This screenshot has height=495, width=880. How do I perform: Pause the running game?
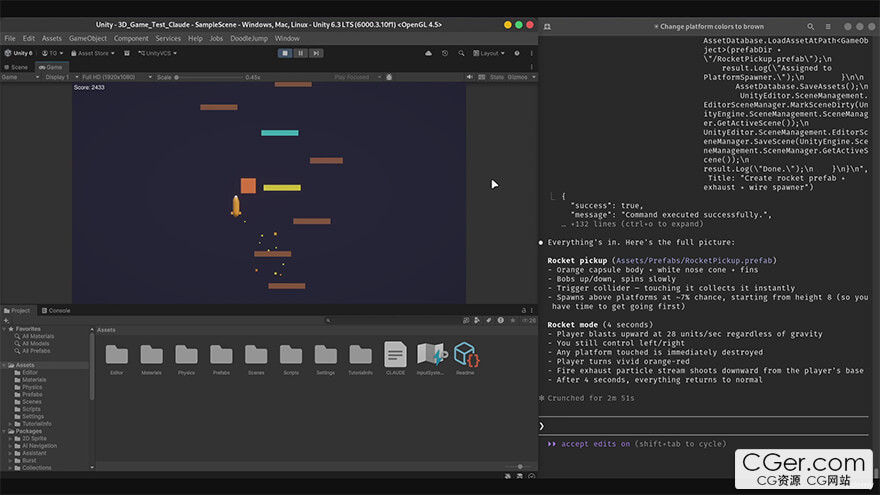(x=301, y=53)
